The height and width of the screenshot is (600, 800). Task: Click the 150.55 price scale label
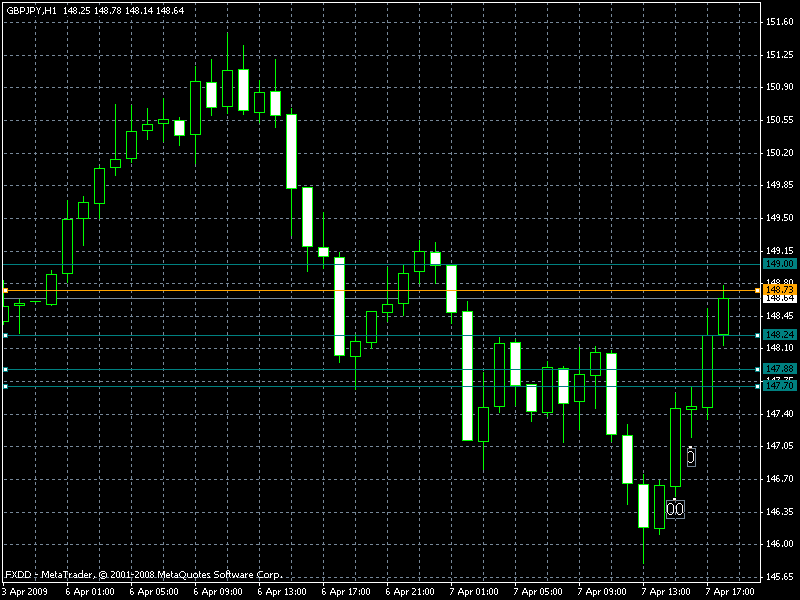point(780,120)
